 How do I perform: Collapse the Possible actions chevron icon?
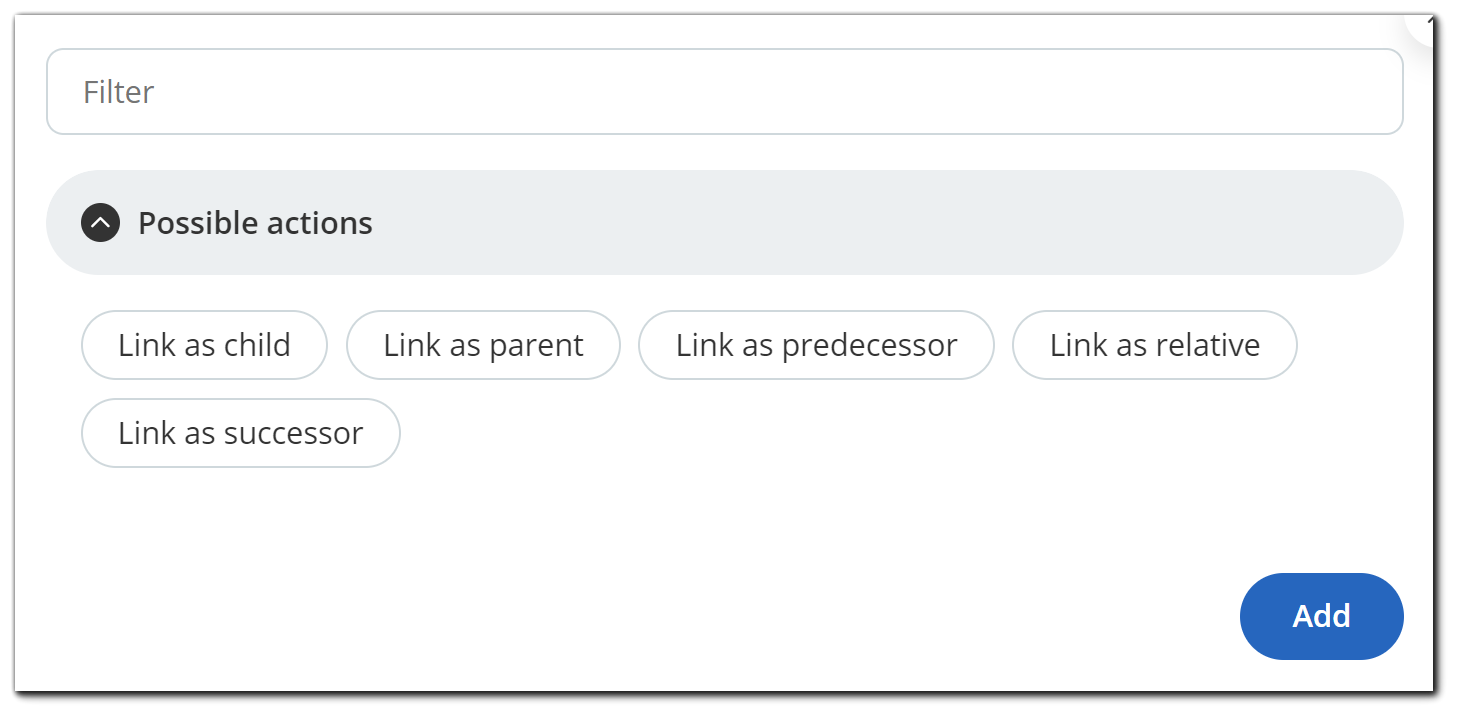click(100, 223)
